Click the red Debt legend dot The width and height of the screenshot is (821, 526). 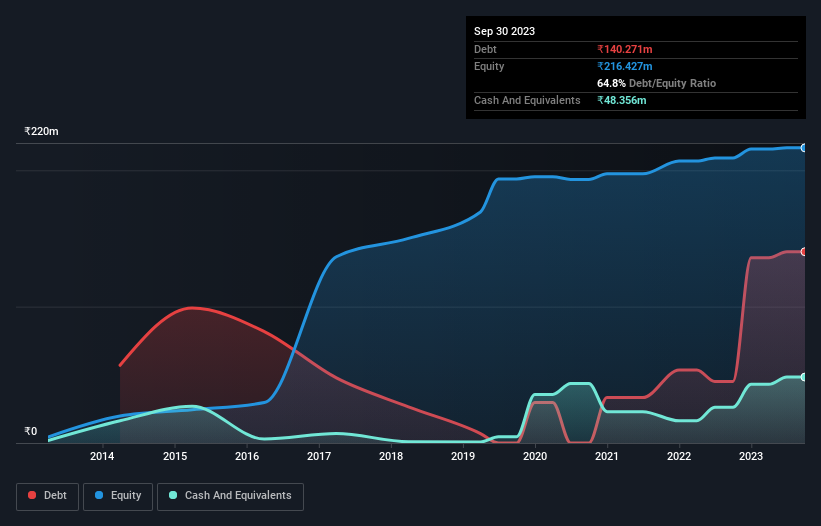pos(32,495)
